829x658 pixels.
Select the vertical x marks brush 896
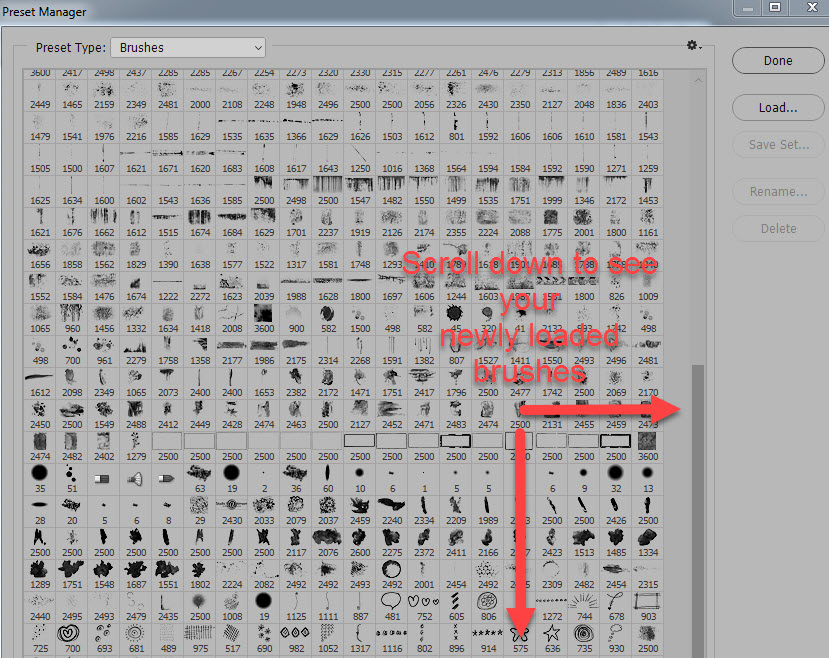point(456,639)
